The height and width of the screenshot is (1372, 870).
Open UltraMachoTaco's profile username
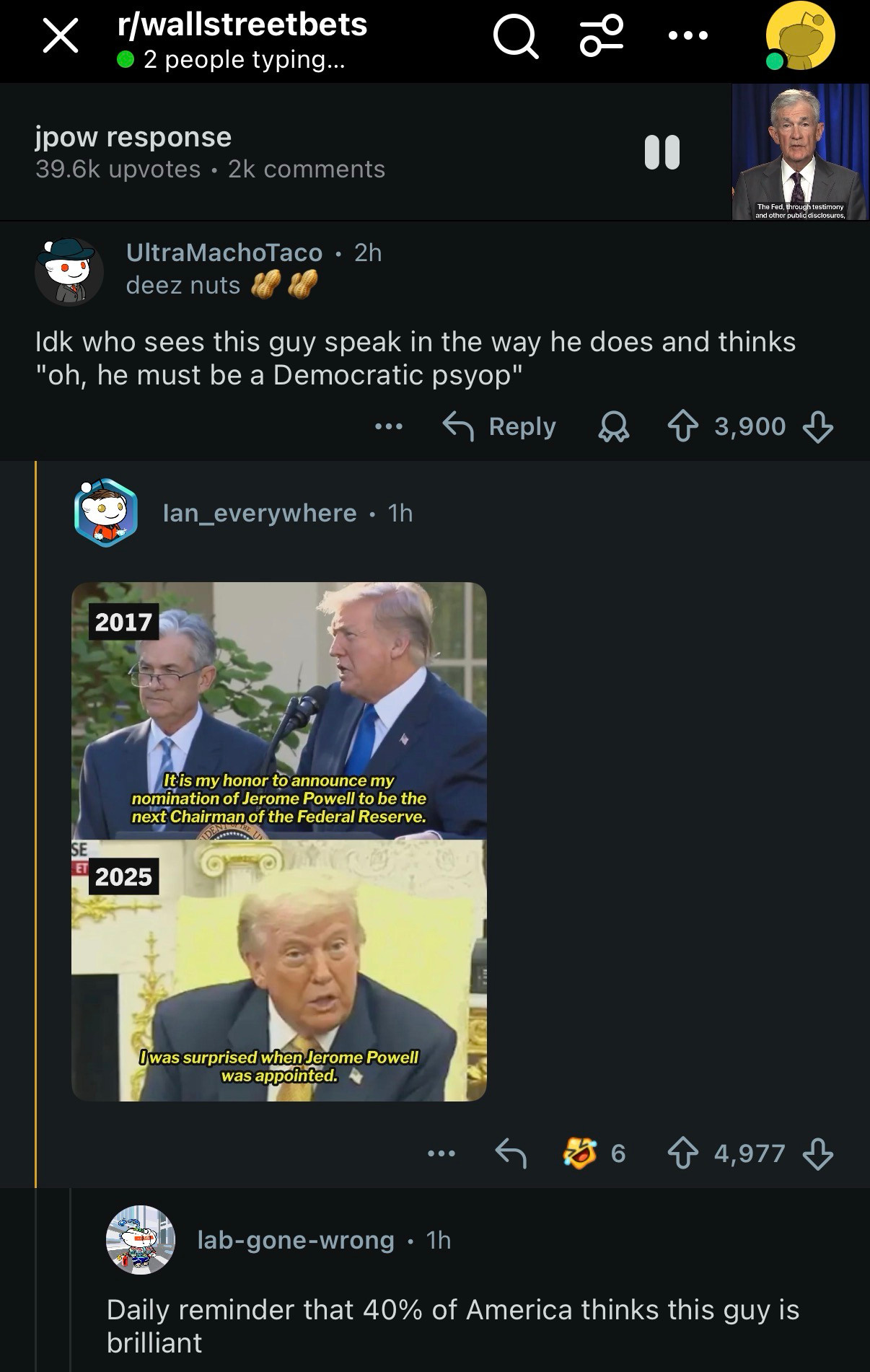[x=224, y=252]
